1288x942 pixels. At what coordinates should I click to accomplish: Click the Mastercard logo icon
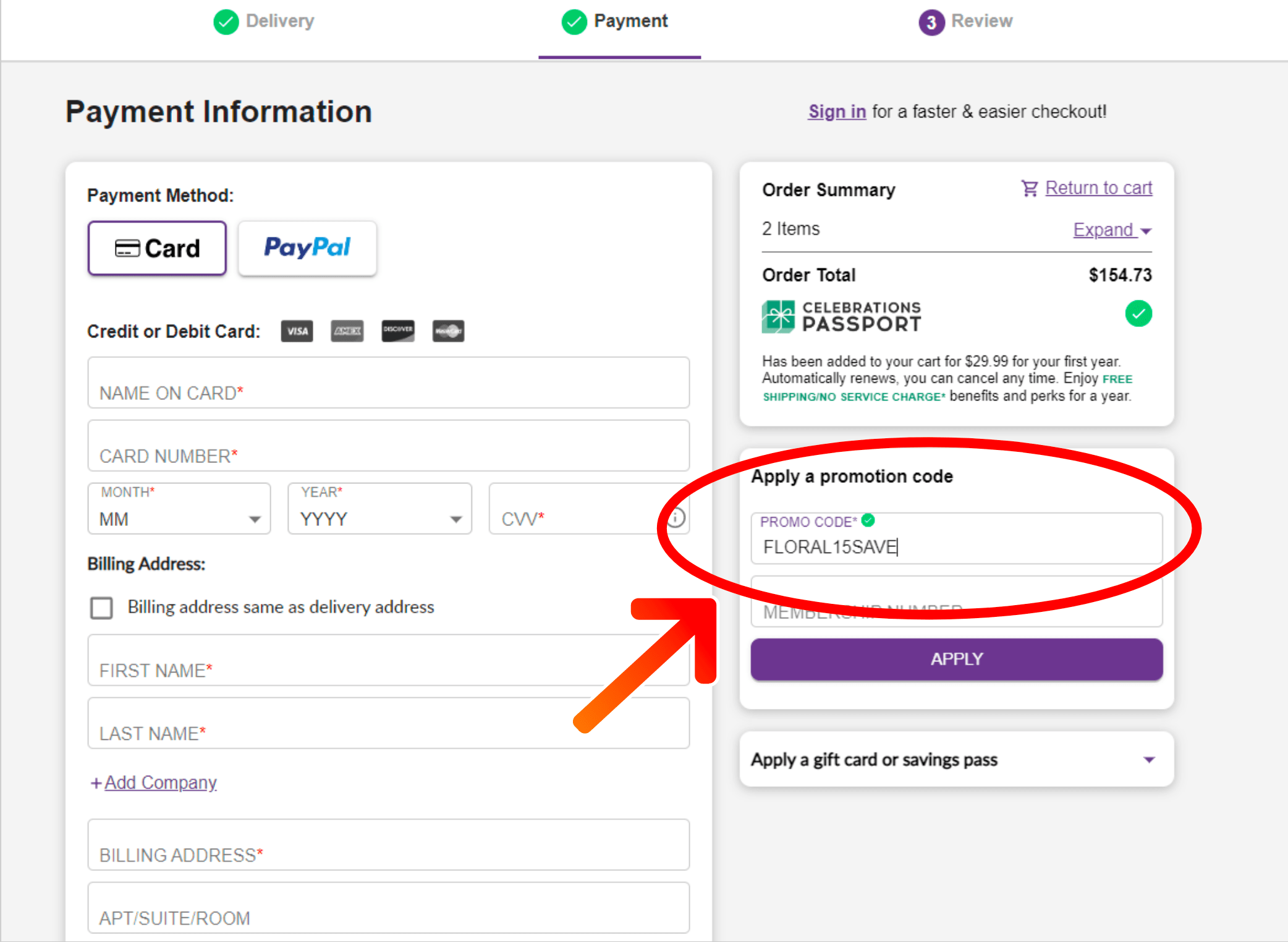tap(449, 331)
